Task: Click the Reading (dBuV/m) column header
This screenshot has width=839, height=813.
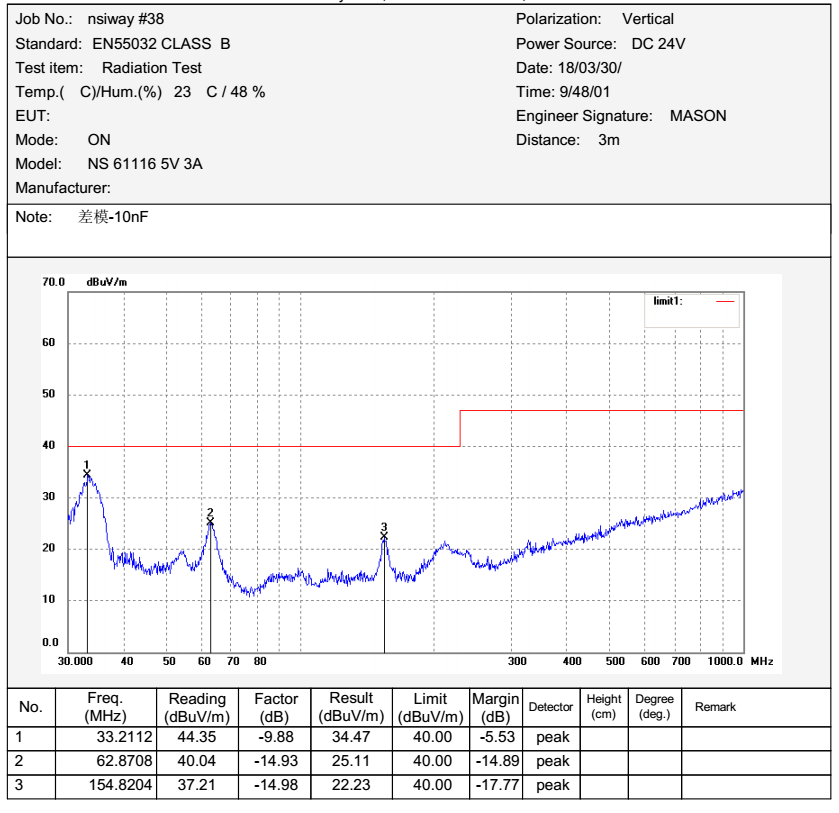Action: [197, 707]
